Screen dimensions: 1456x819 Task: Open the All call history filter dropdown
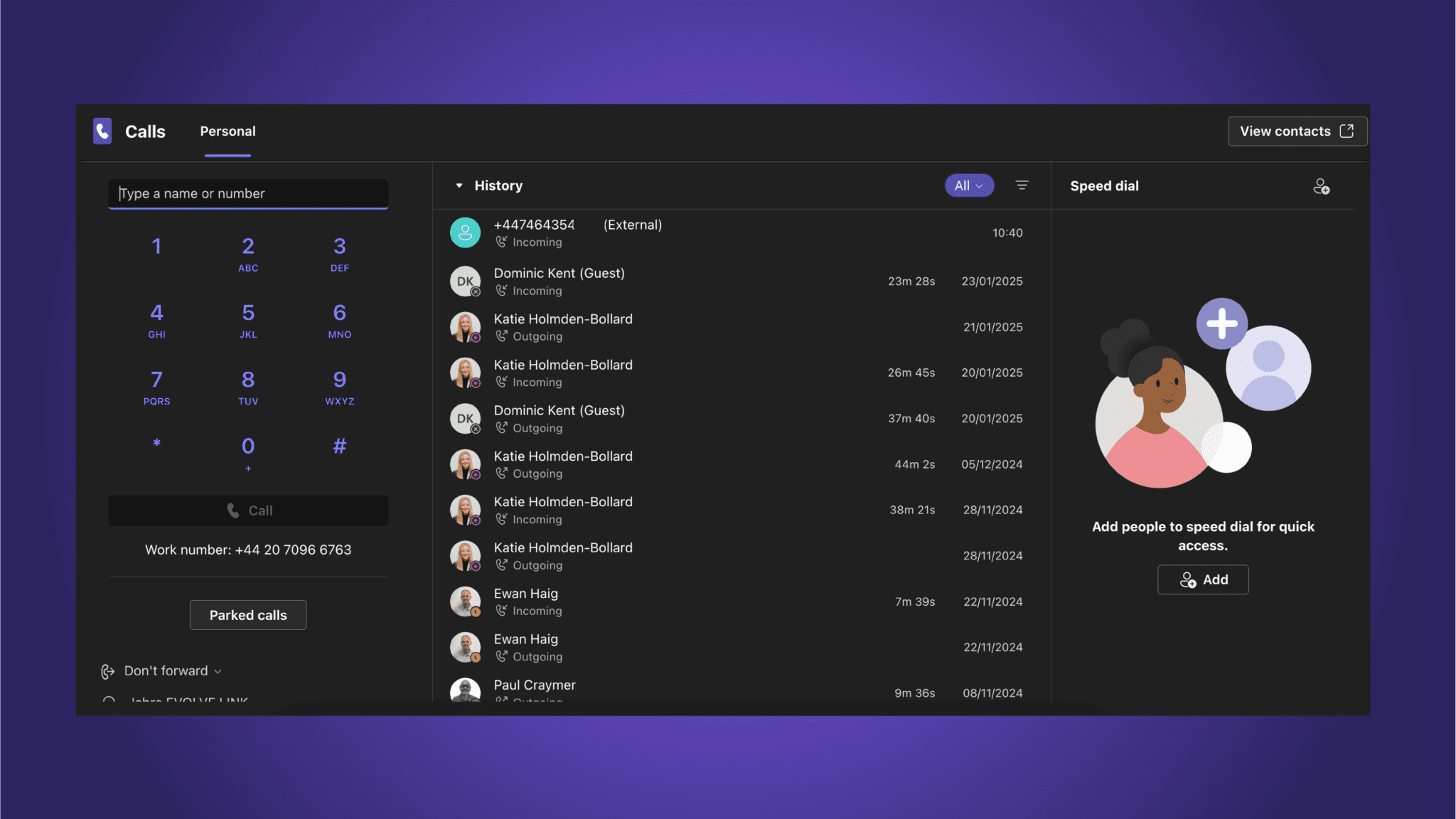tap(968, 185)
